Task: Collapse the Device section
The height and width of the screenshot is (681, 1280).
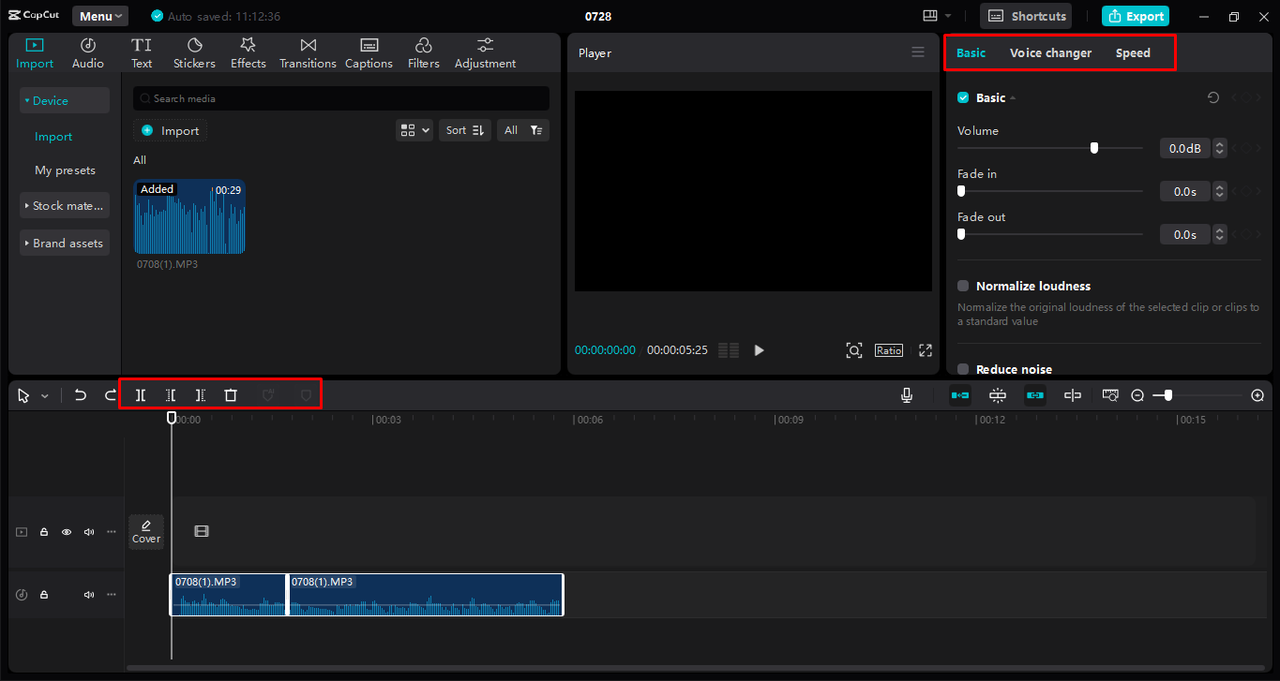Action: [65, 100]
